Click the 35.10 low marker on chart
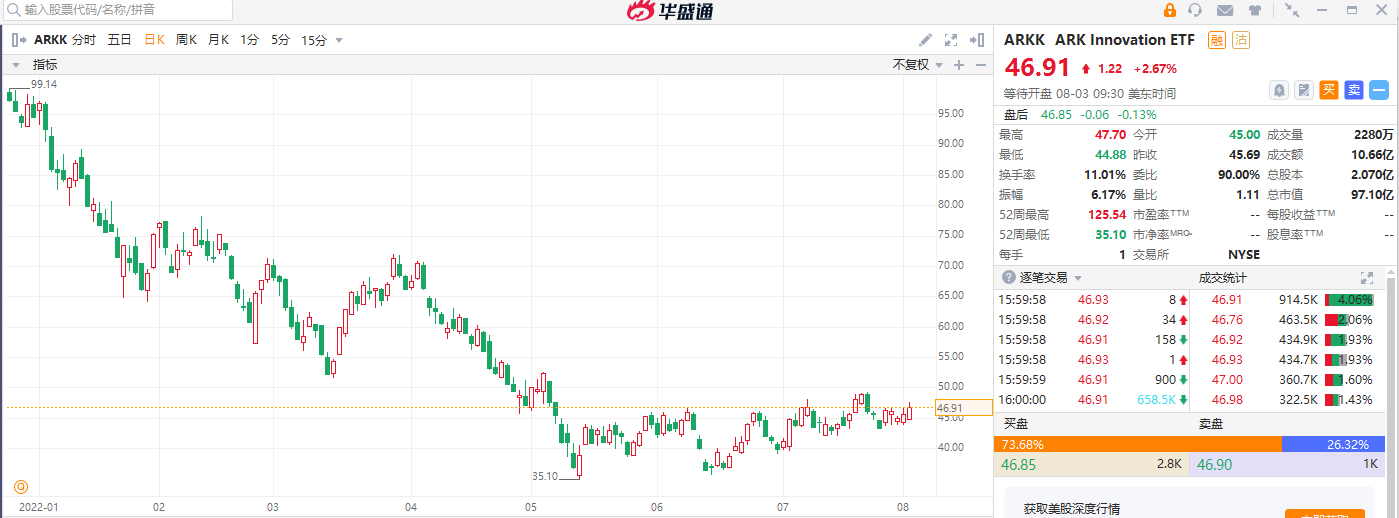 (545, 477)
